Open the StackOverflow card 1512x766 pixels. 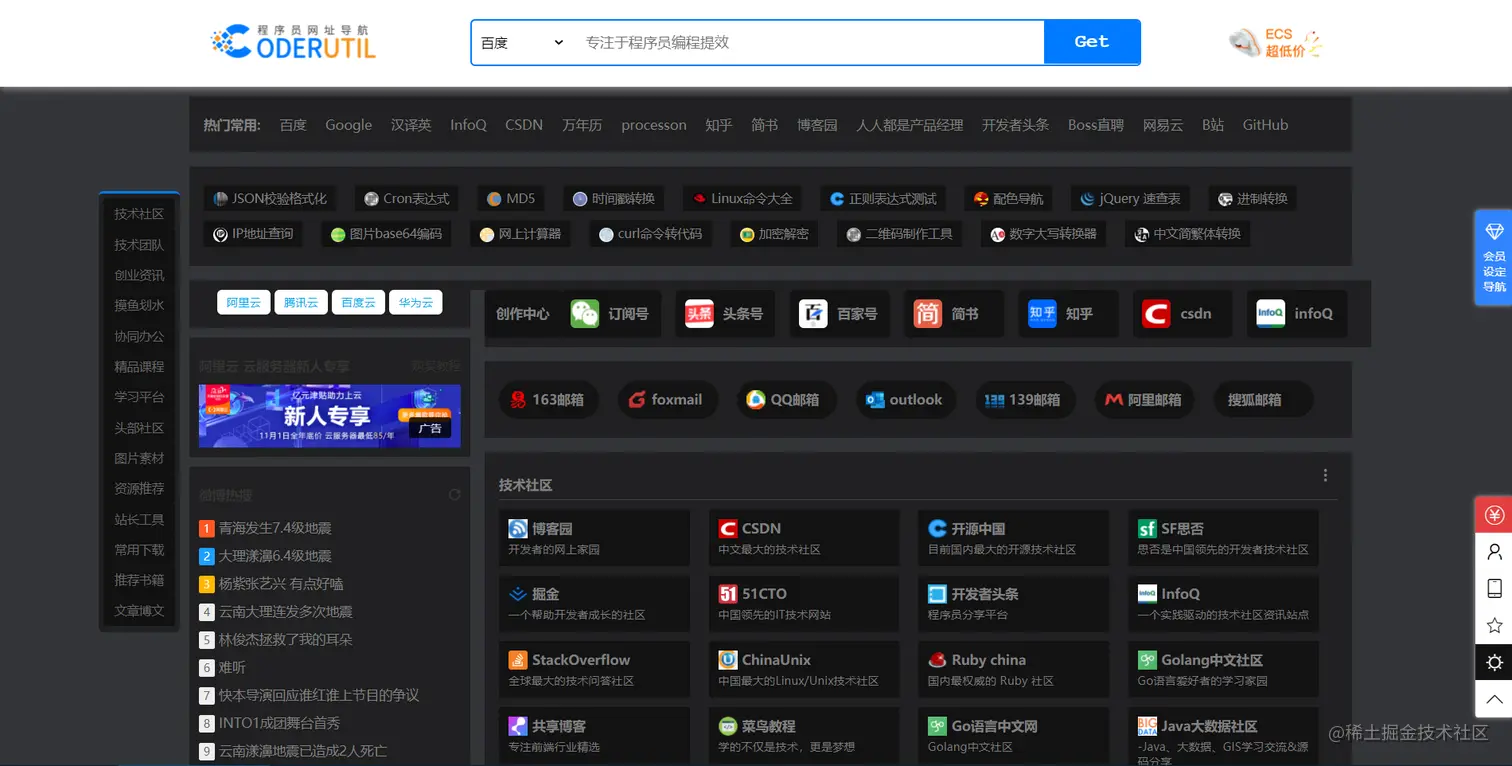(x=594, y=670)
